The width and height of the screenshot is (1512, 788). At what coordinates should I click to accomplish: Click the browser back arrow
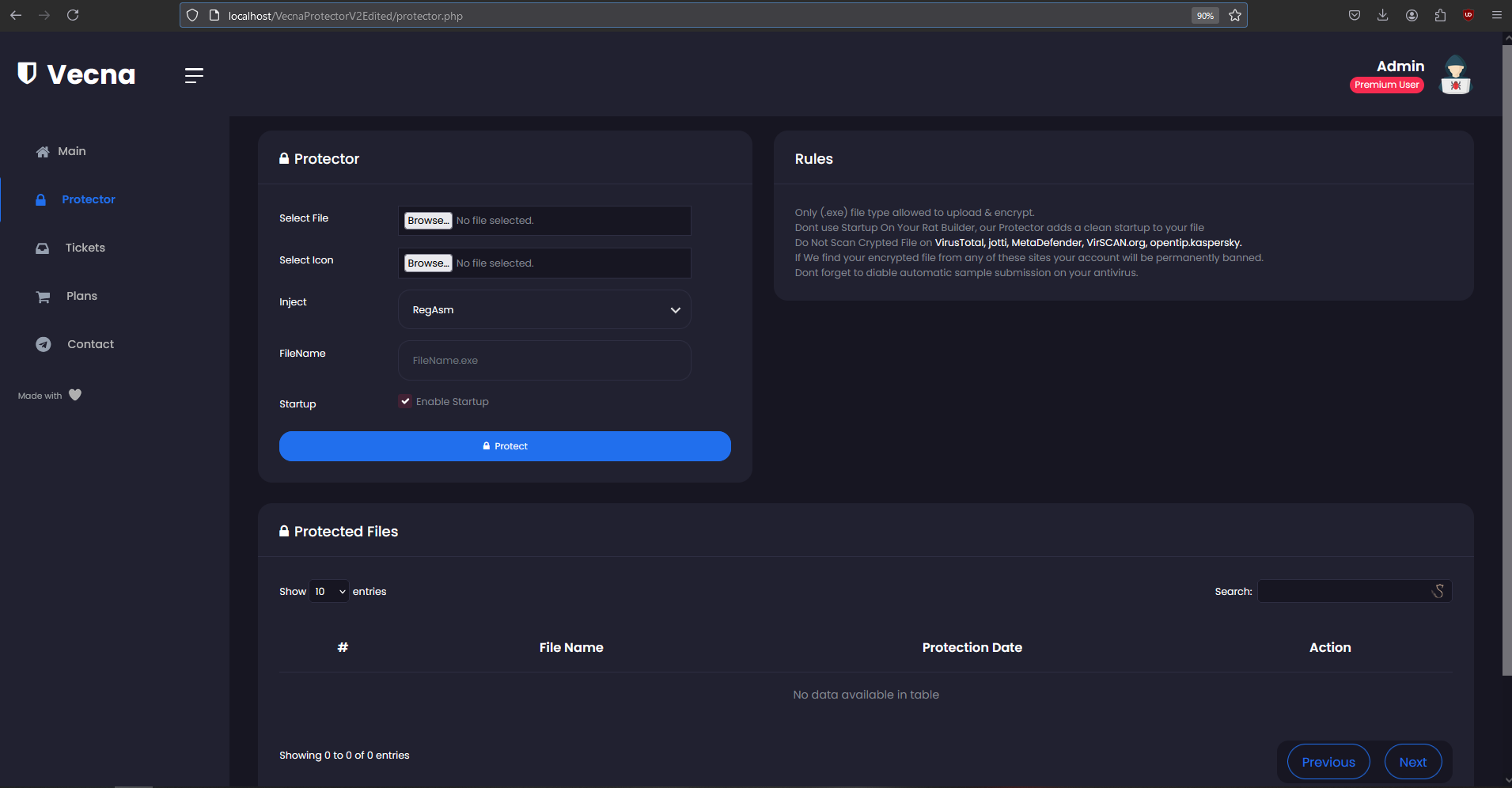click(x=16, y=15)
